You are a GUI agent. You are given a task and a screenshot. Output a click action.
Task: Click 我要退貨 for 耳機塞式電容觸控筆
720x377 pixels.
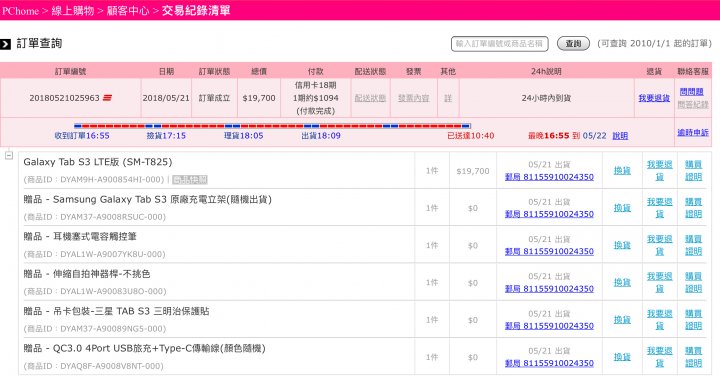(x=659, y=245)
